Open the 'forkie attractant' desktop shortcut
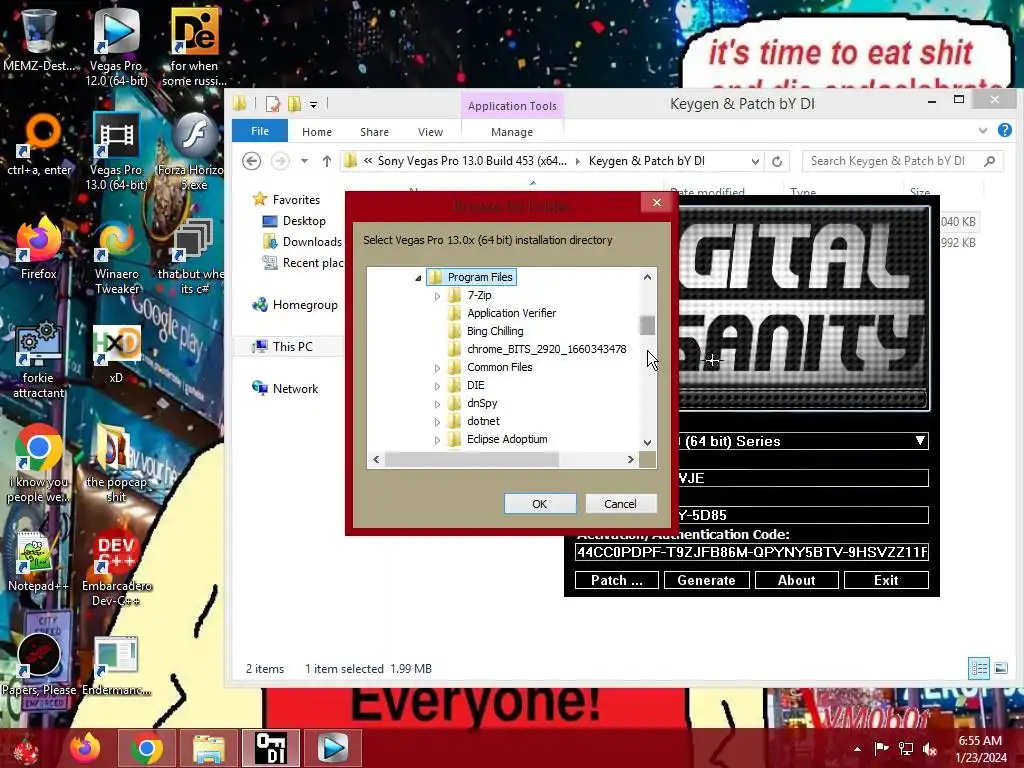Screen dimensions: 1024x768 click(x=39, y=359)
